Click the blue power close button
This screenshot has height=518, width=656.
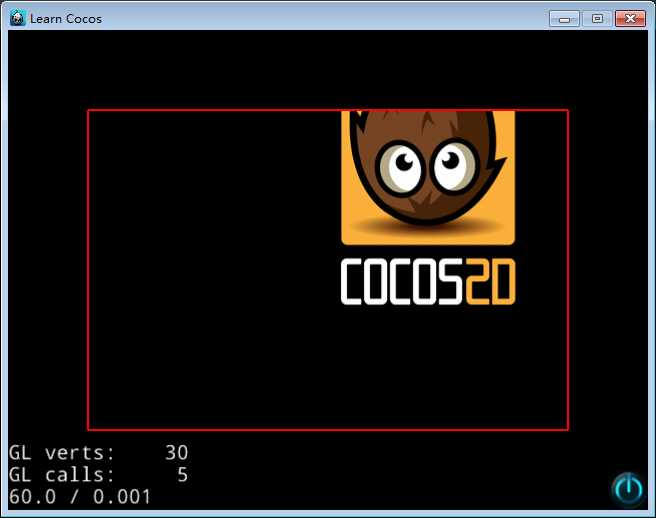628,489
